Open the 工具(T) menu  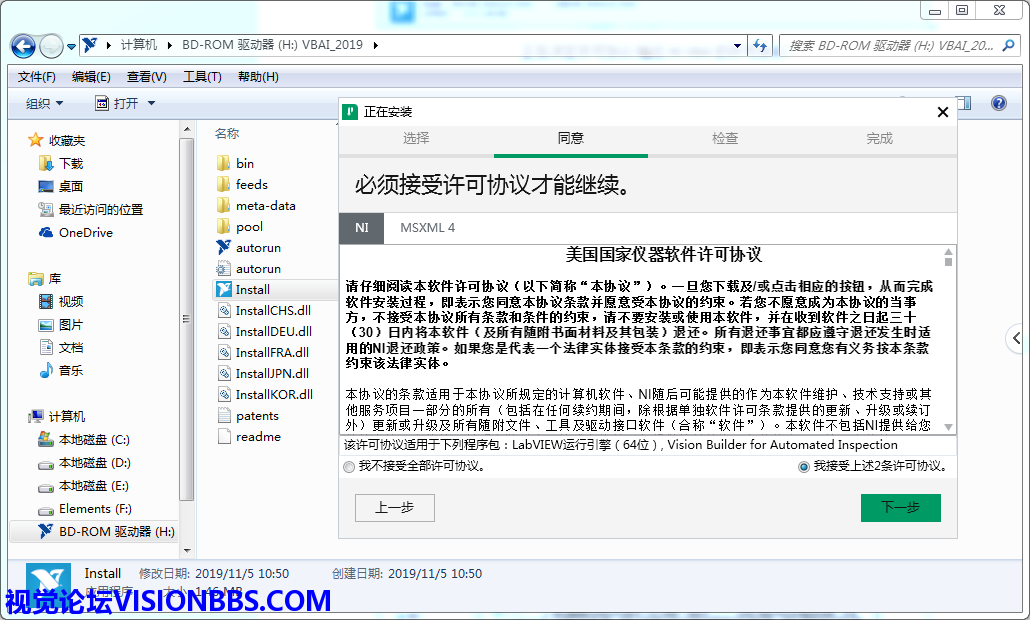click(202, 77)
